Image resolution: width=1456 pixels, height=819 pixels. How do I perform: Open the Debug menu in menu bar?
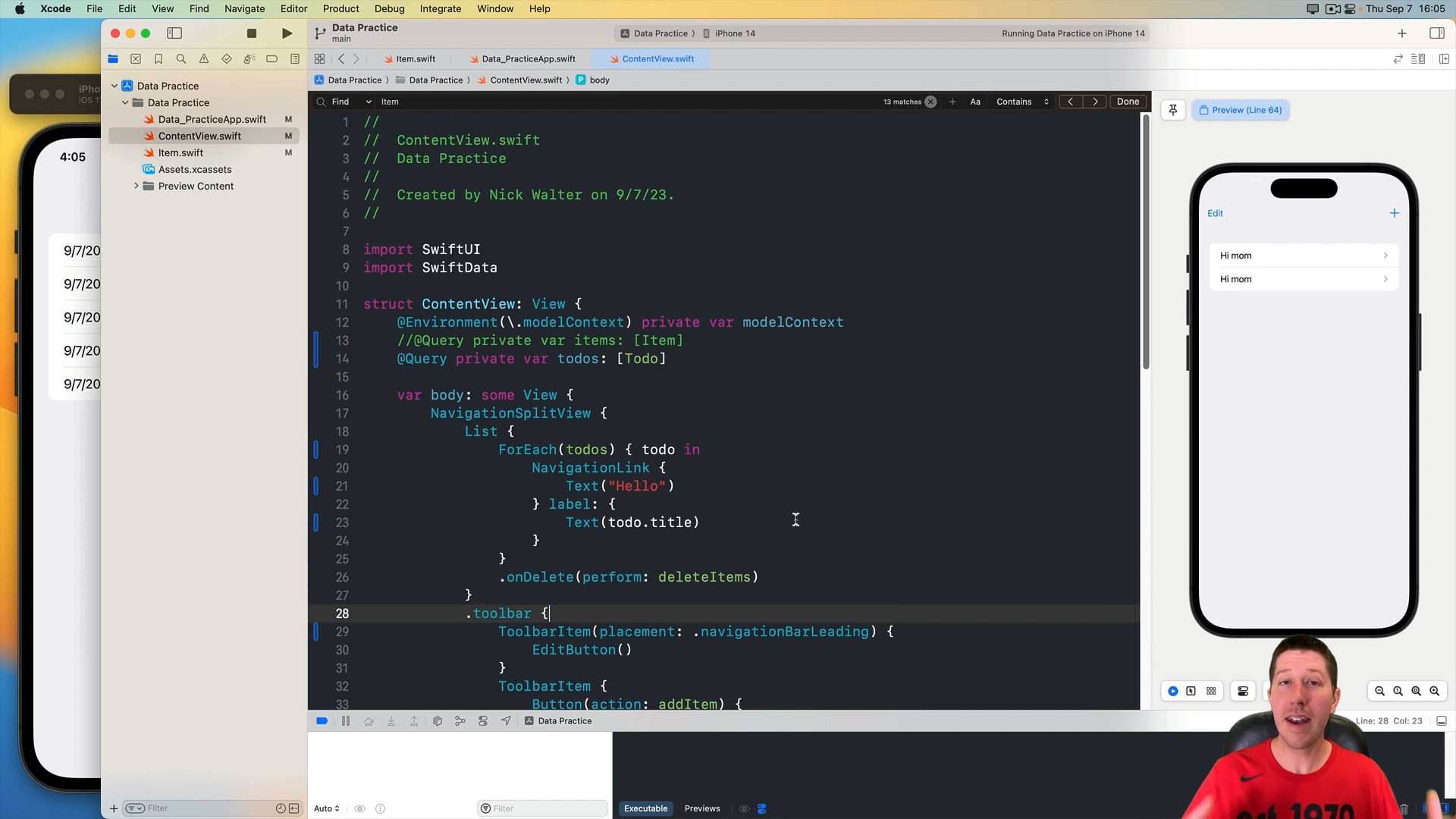[x=389, y=9]
